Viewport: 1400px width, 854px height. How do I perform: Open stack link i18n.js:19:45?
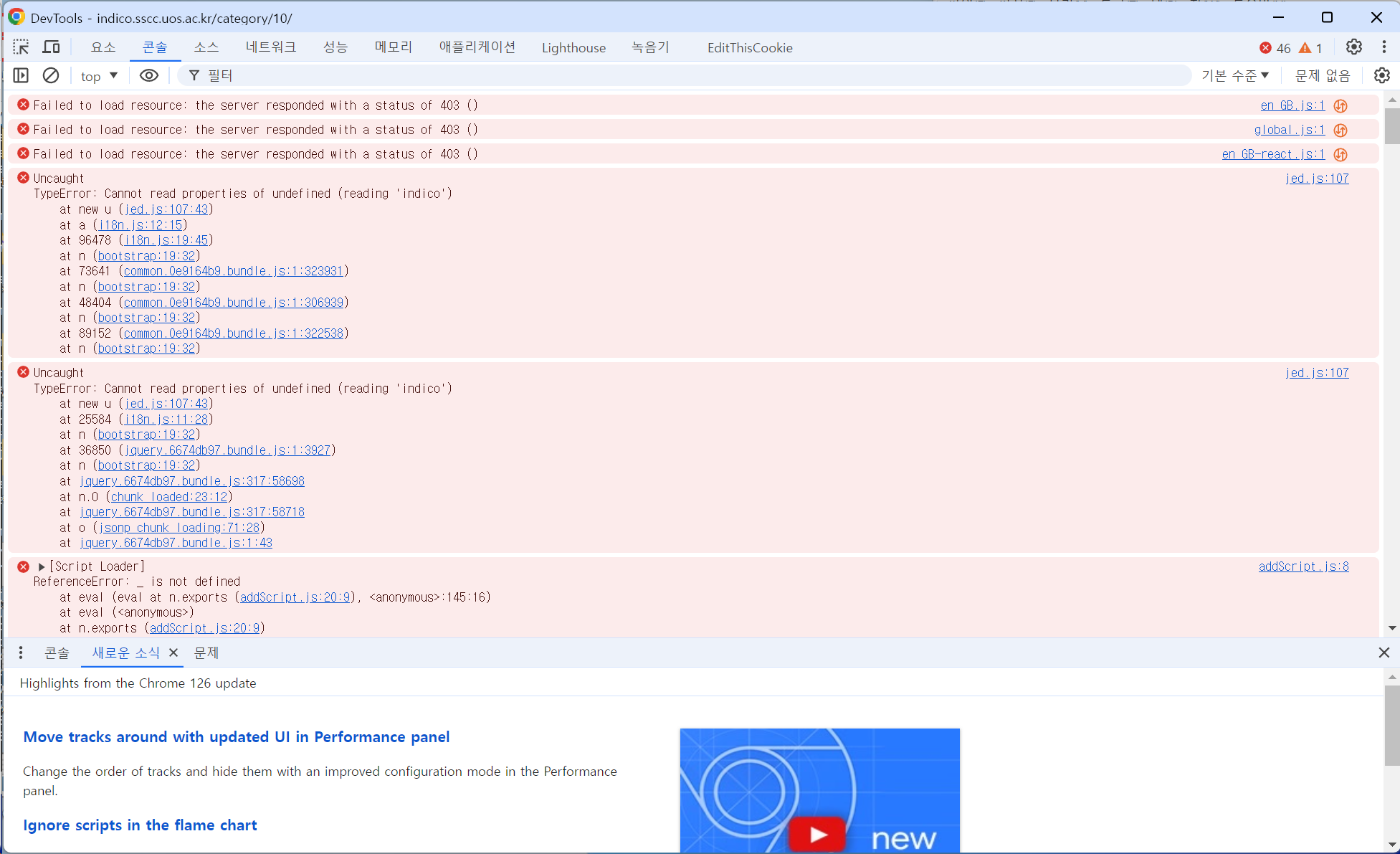pos(166,240)
